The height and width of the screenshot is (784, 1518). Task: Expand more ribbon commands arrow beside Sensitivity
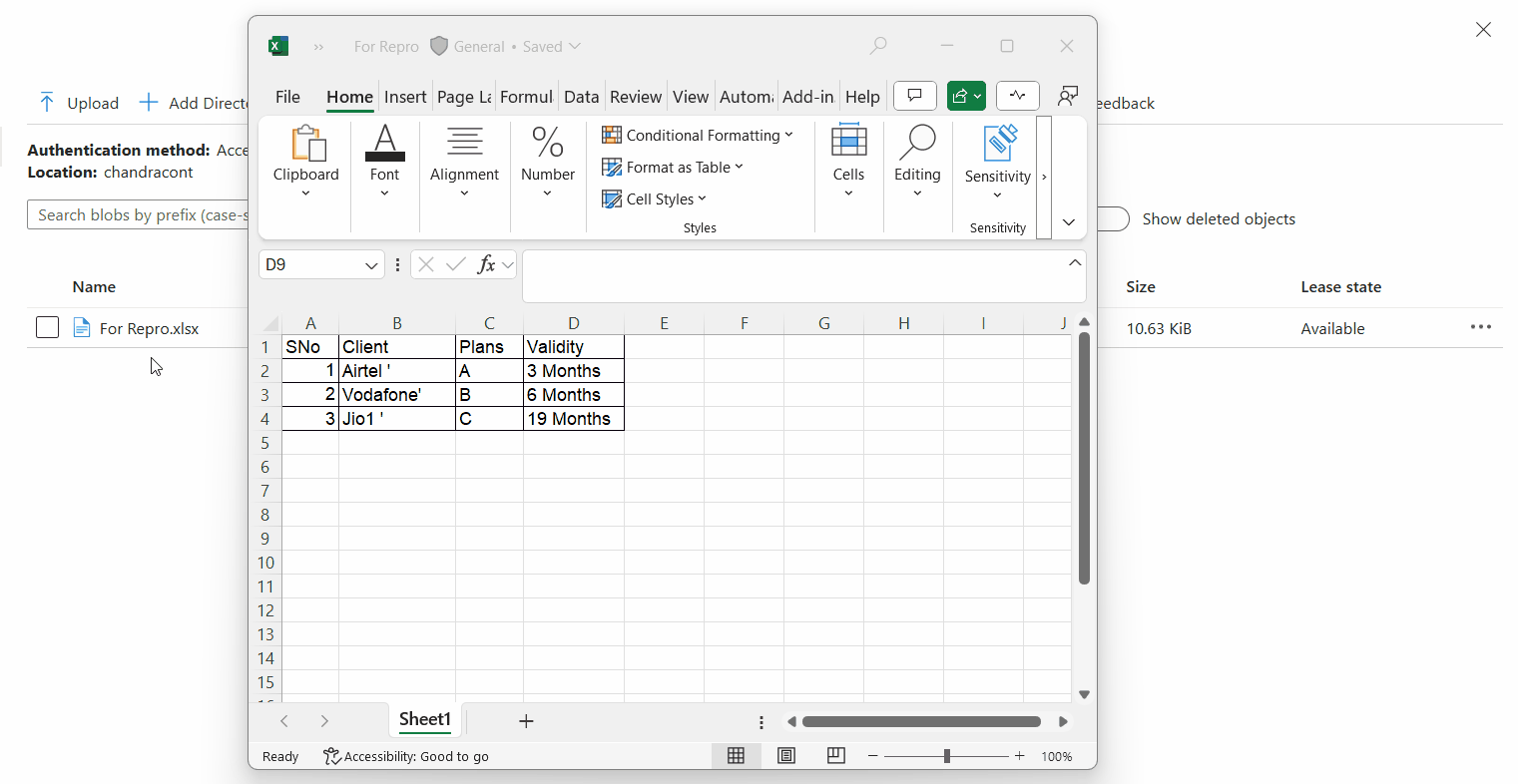pyautogui.click(x=1044, y=177)
